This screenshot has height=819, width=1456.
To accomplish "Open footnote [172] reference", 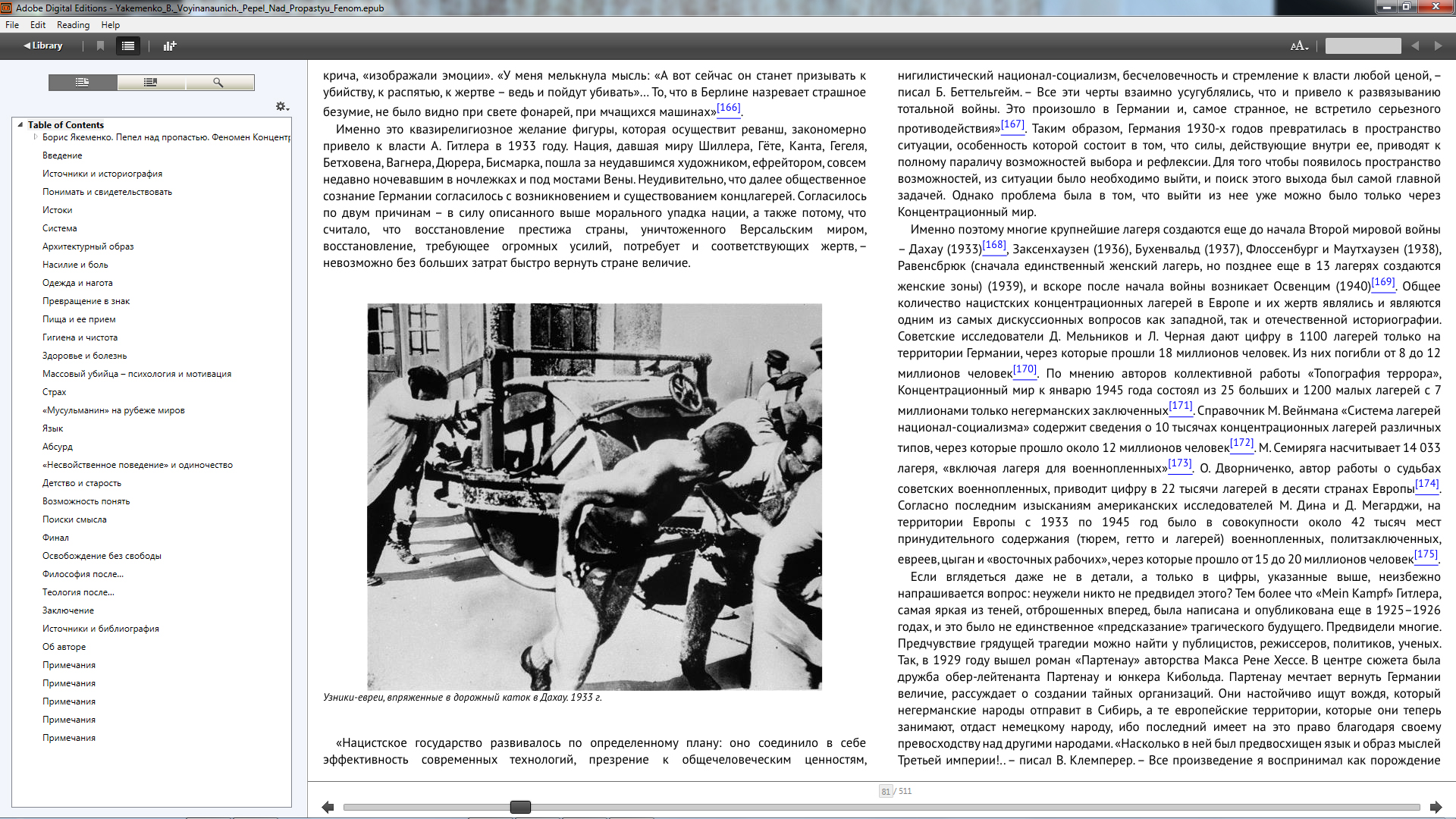I will coord(1241,443).
